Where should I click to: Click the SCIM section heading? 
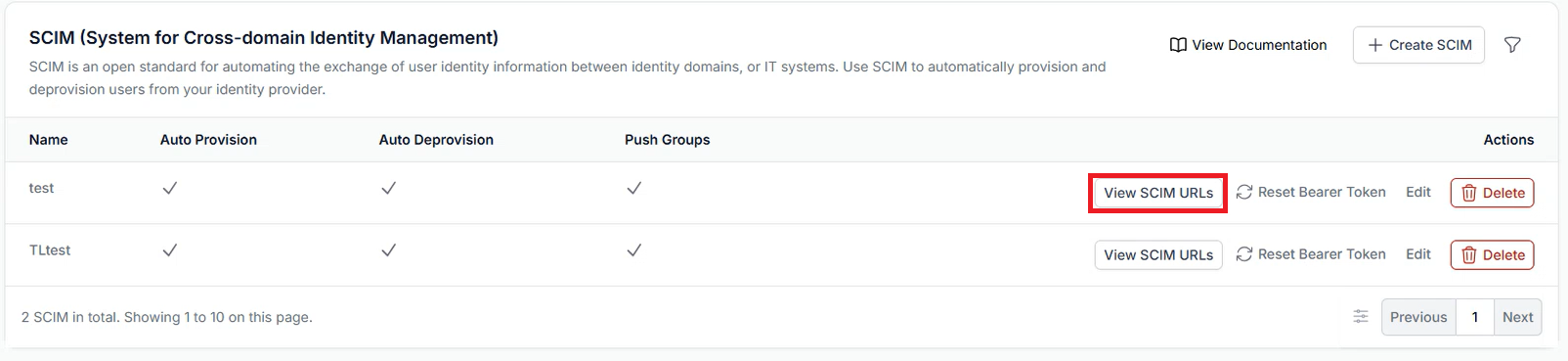pos(264,38)
